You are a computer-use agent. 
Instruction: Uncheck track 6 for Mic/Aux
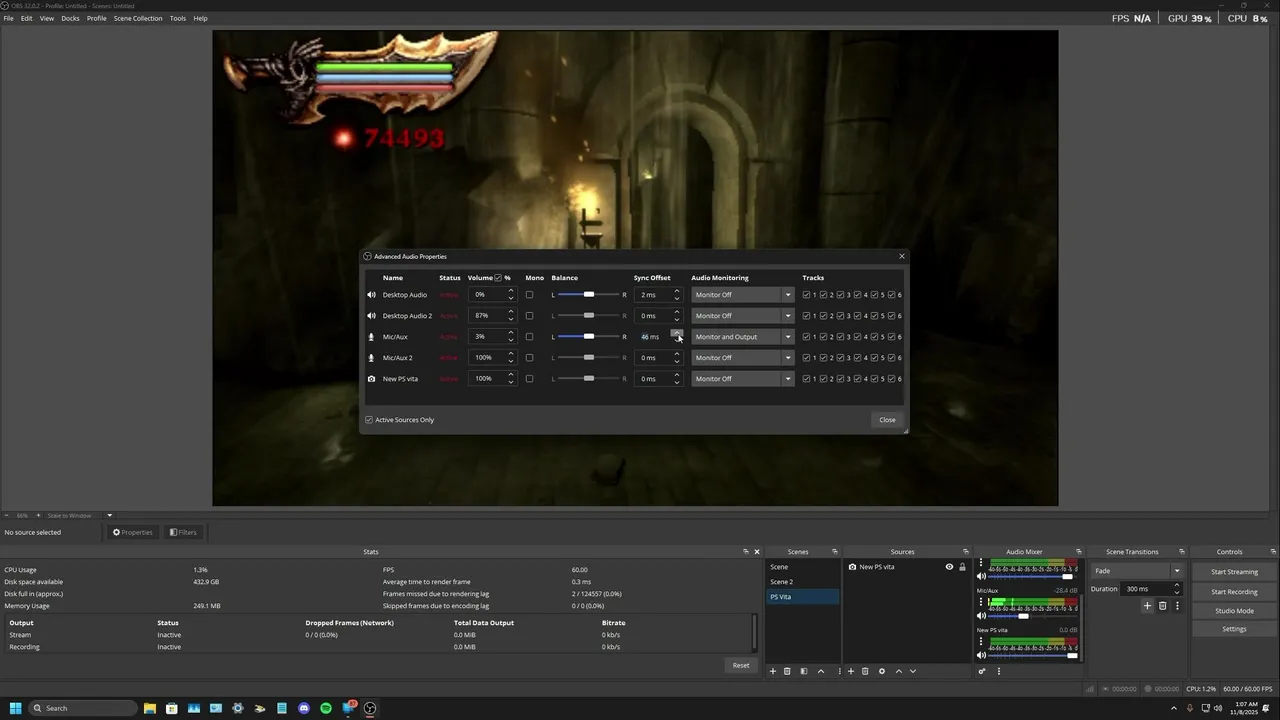coord(891,337)
